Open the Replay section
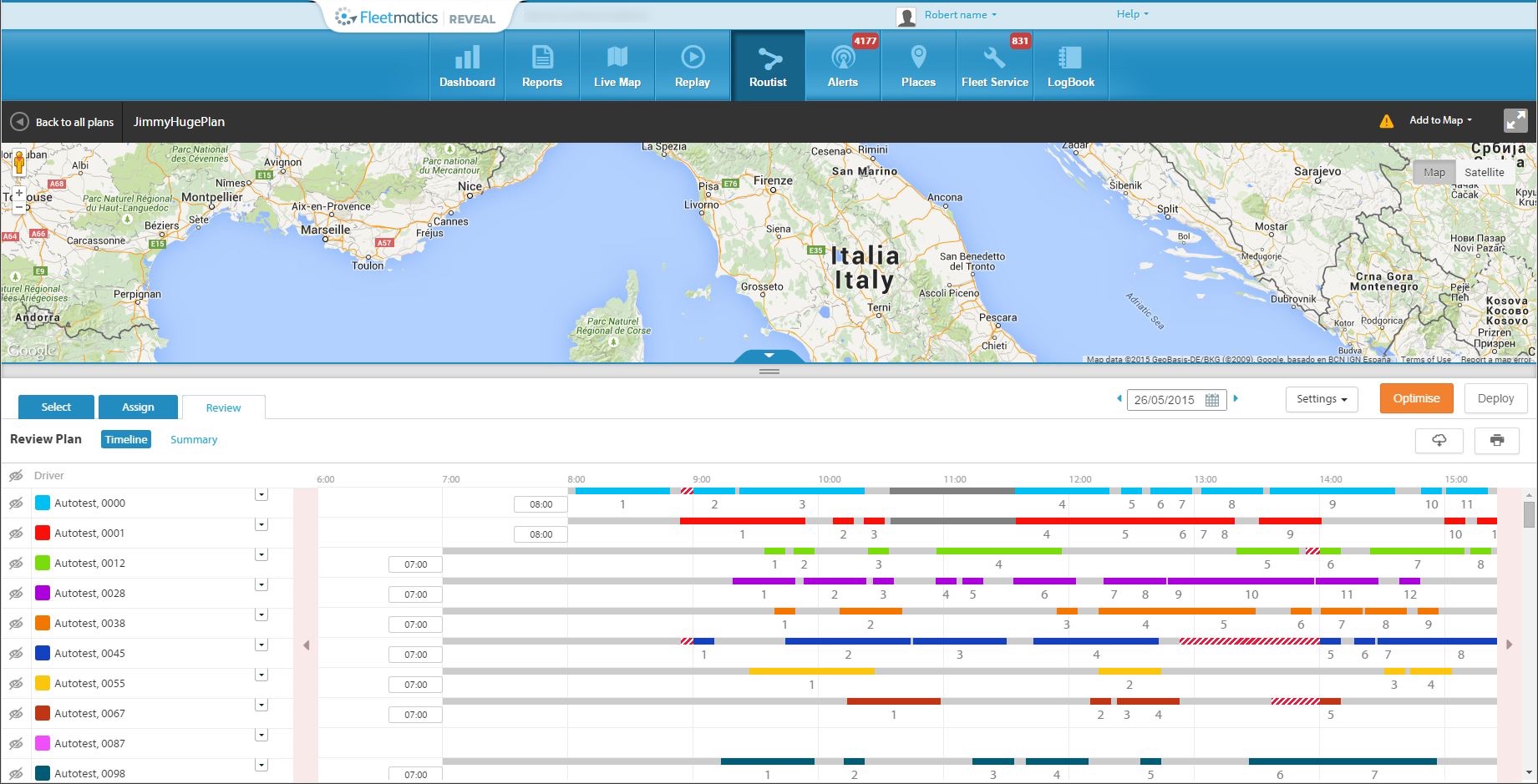This screenshot has width=1538, height=784. pyautogui.click(x=693, y=66)
